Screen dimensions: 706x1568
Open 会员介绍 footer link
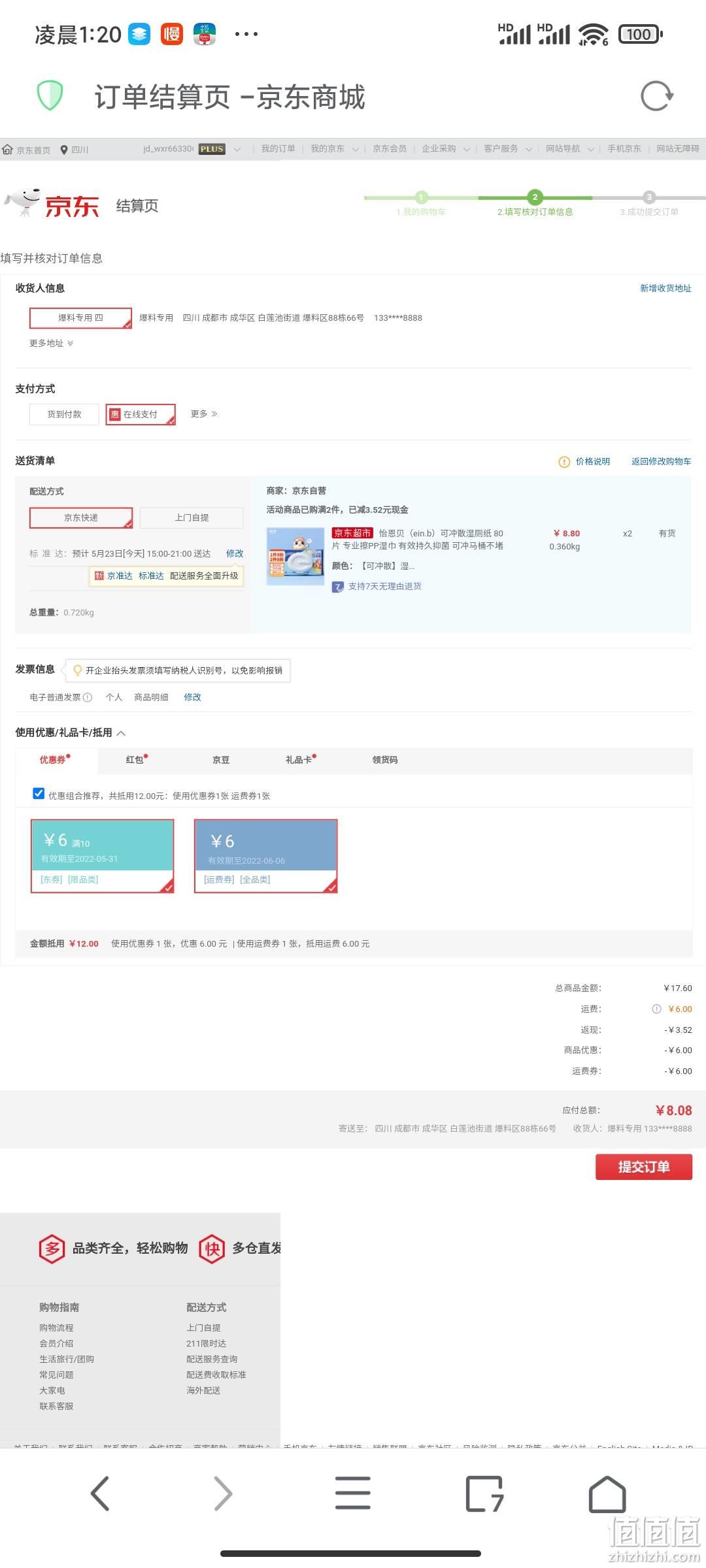pyautogui.click(x=56, y=1343)
